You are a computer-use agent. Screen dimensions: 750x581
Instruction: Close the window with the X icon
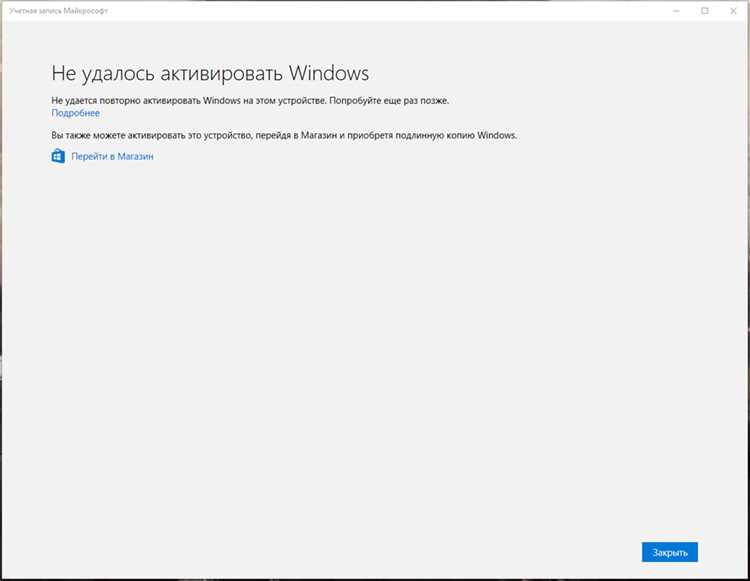pyautogui.click(x=733, y=11)
